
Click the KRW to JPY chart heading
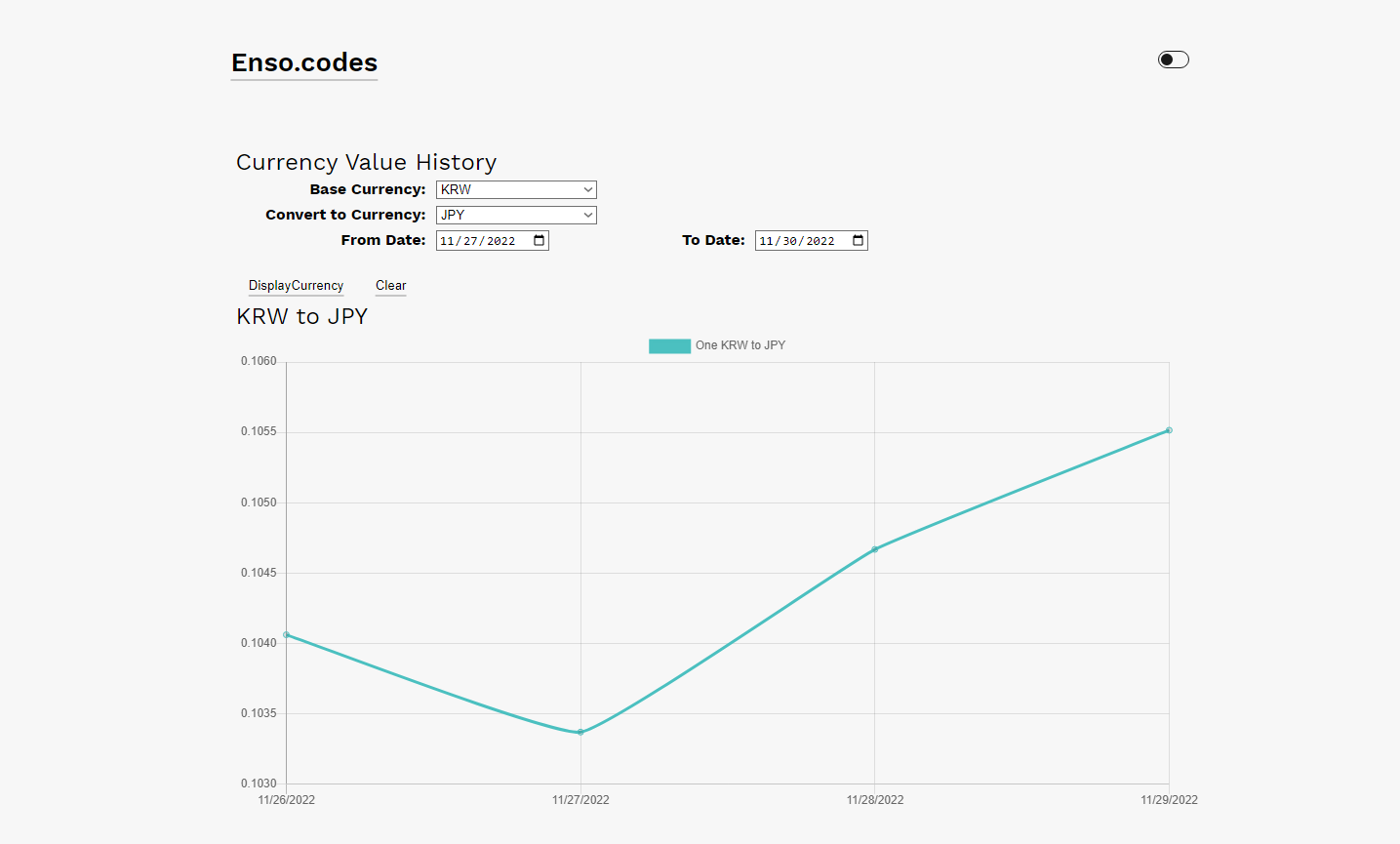302,316
